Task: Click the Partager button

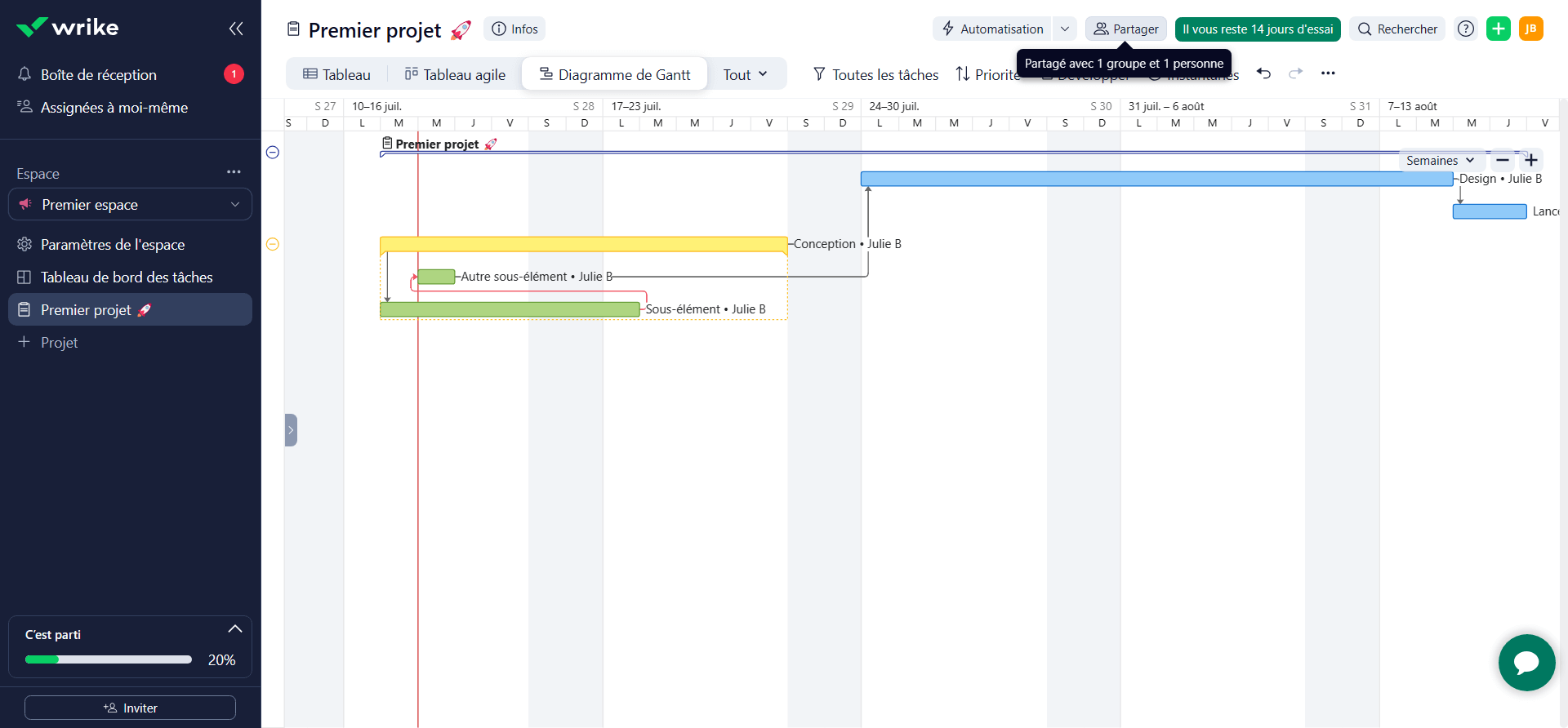Action: (x=1125, y=29)
